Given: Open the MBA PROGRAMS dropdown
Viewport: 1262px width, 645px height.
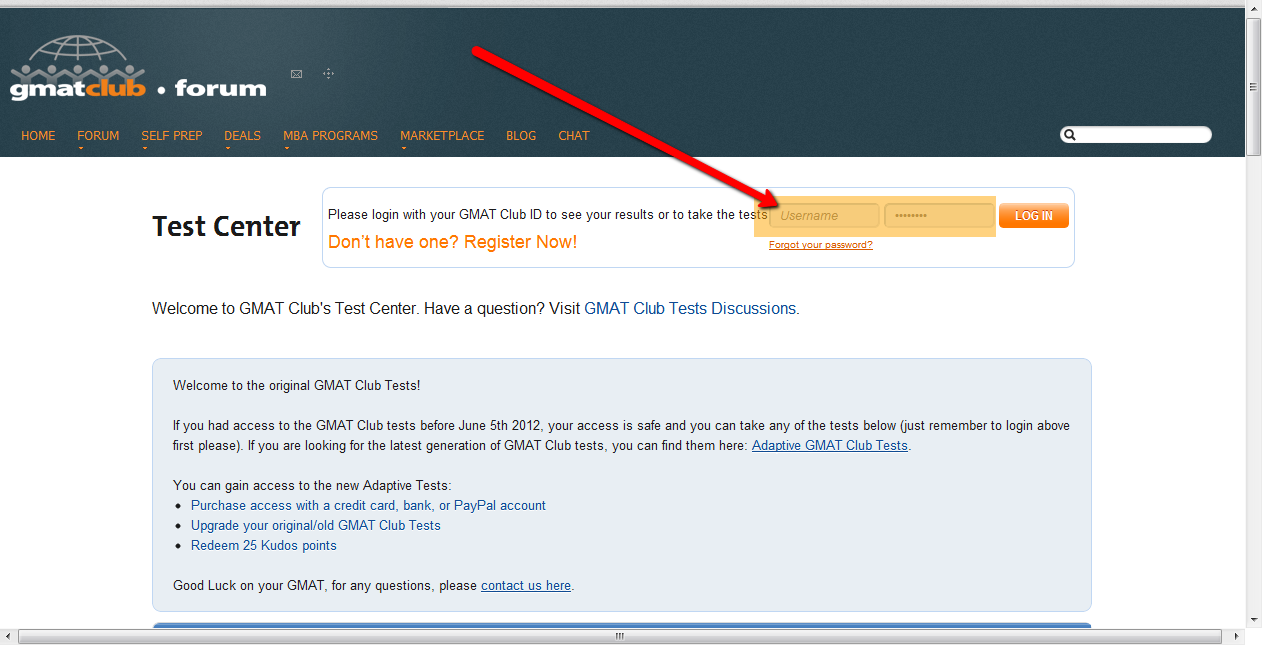Looking at the screenshot, I should pos(330,136).
